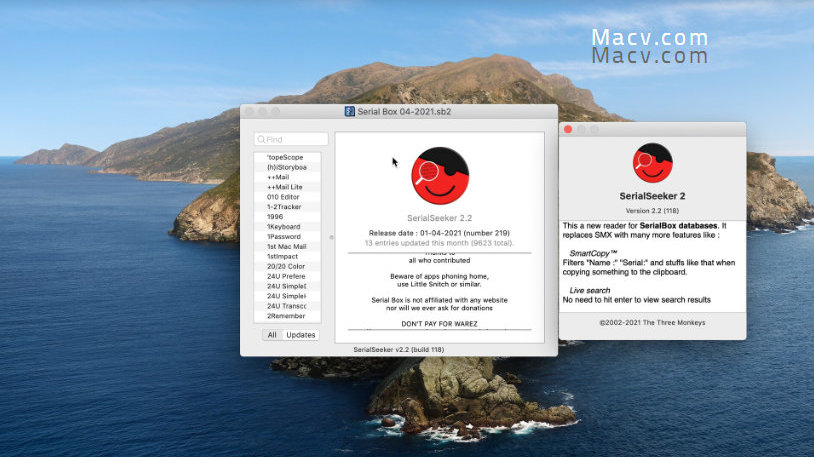Click the document icon beside Serial Box title
814x457 pixels.
[x=349, y=111]
